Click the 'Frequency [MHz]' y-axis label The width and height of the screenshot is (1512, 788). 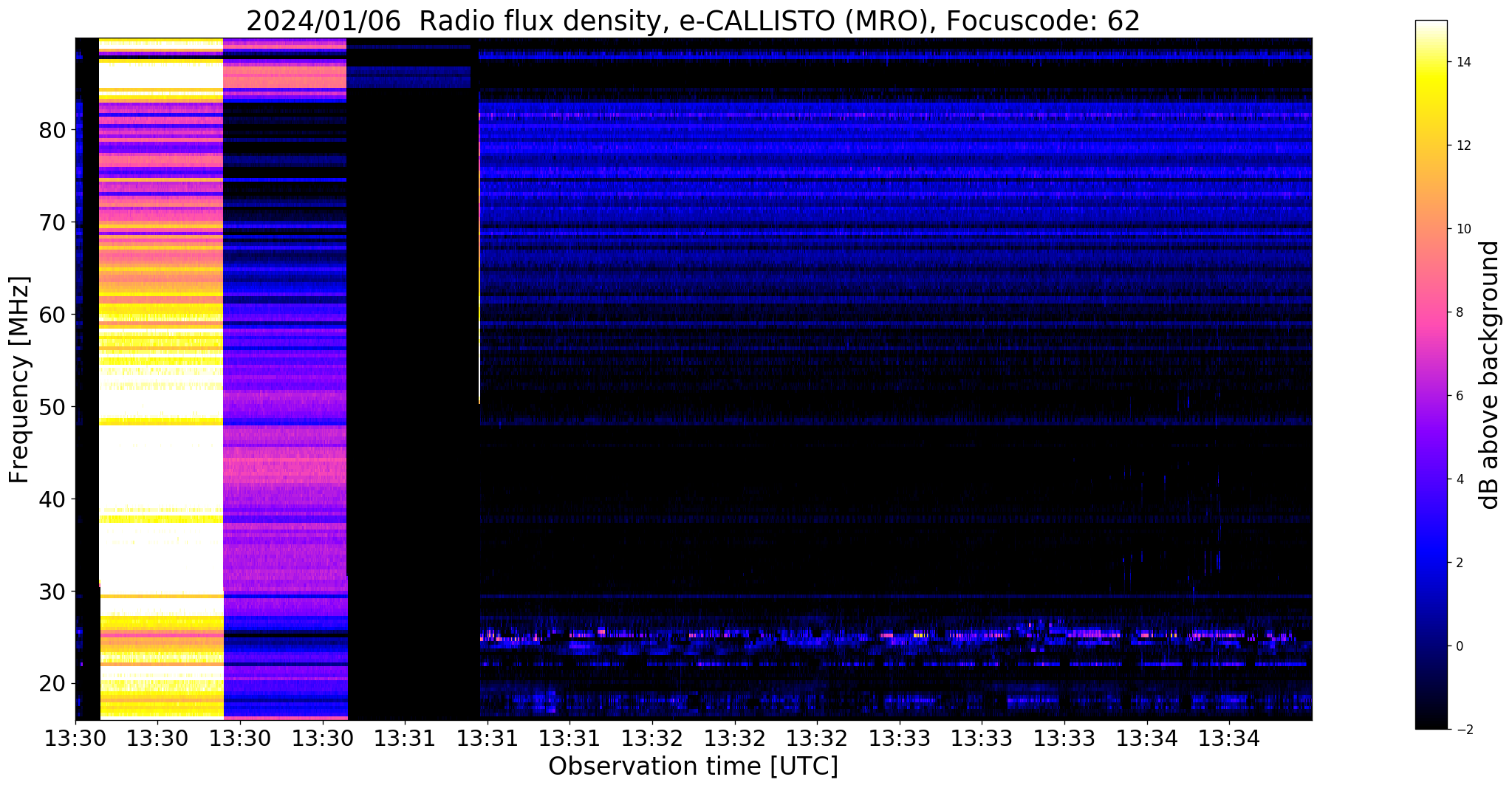(19, 380)
